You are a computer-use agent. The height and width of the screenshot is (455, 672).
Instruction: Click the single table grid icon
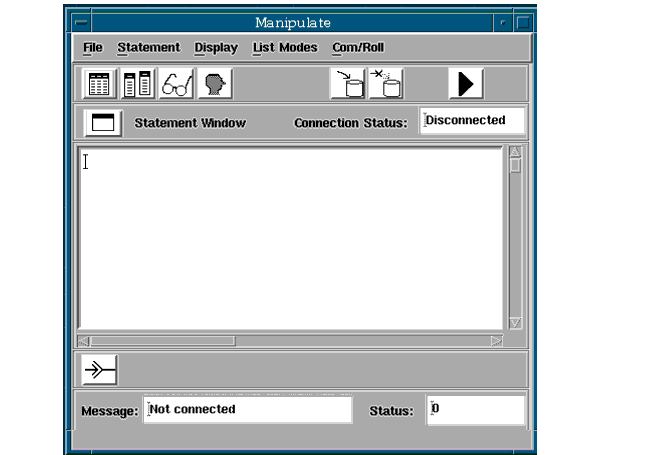coord(99,84)
